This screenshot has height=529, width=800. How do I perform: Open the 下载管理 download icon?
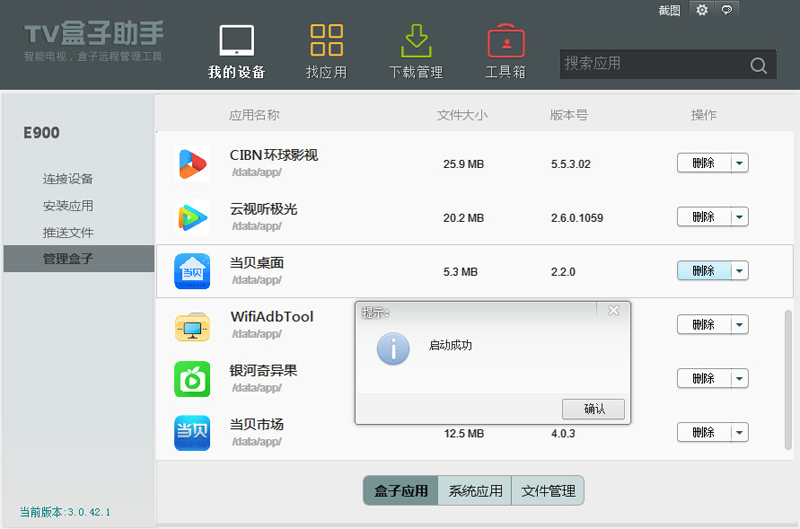pos(416,41)
